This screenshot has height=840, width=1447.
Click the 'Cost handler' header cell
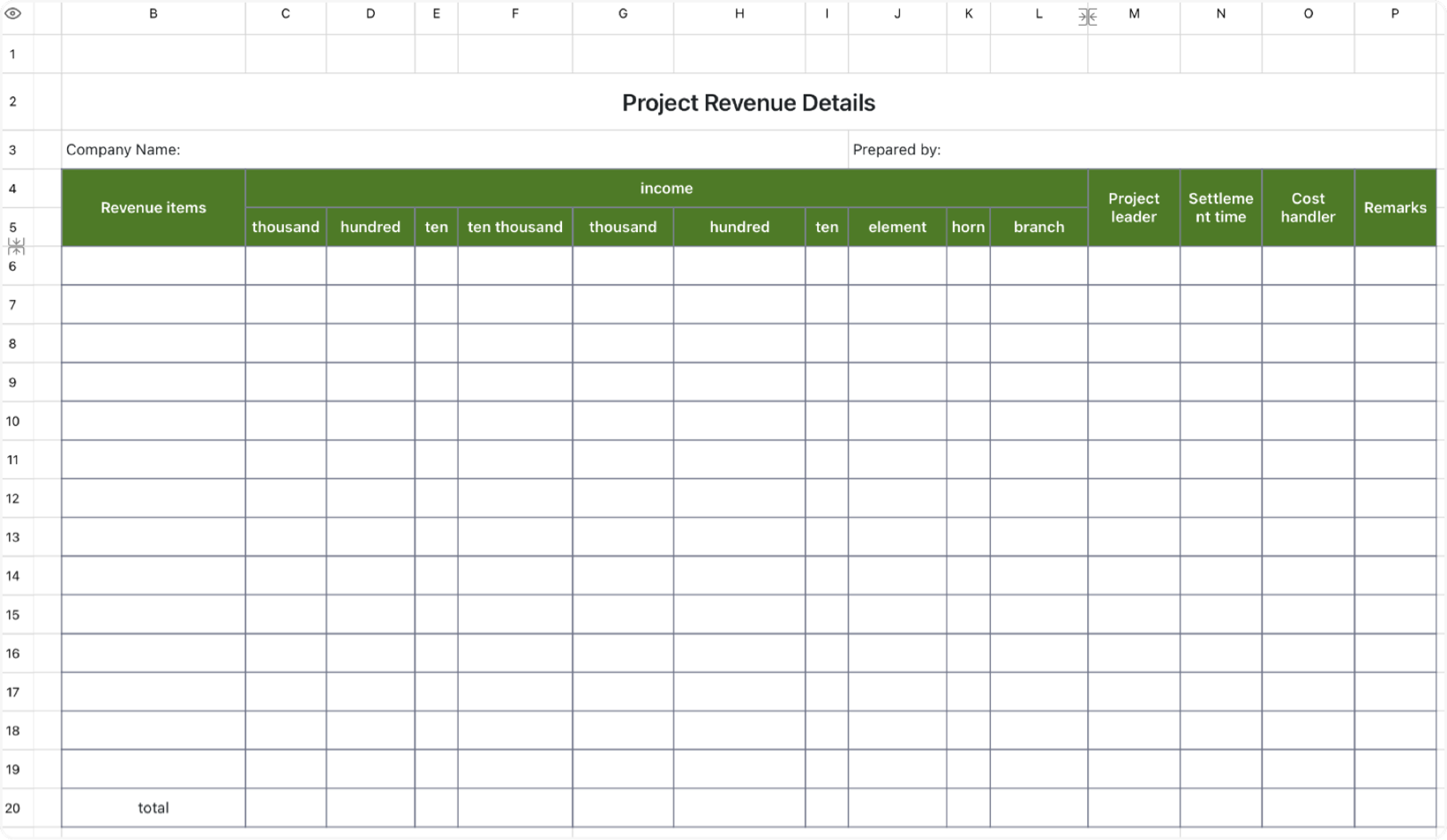click(x=1308, y=207)
